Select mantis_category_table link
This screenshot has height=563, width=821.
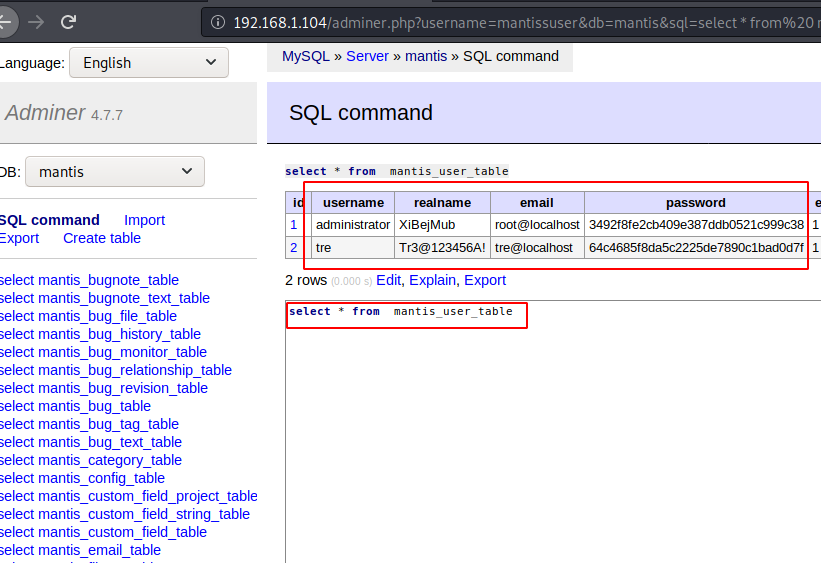pos(110,460)
